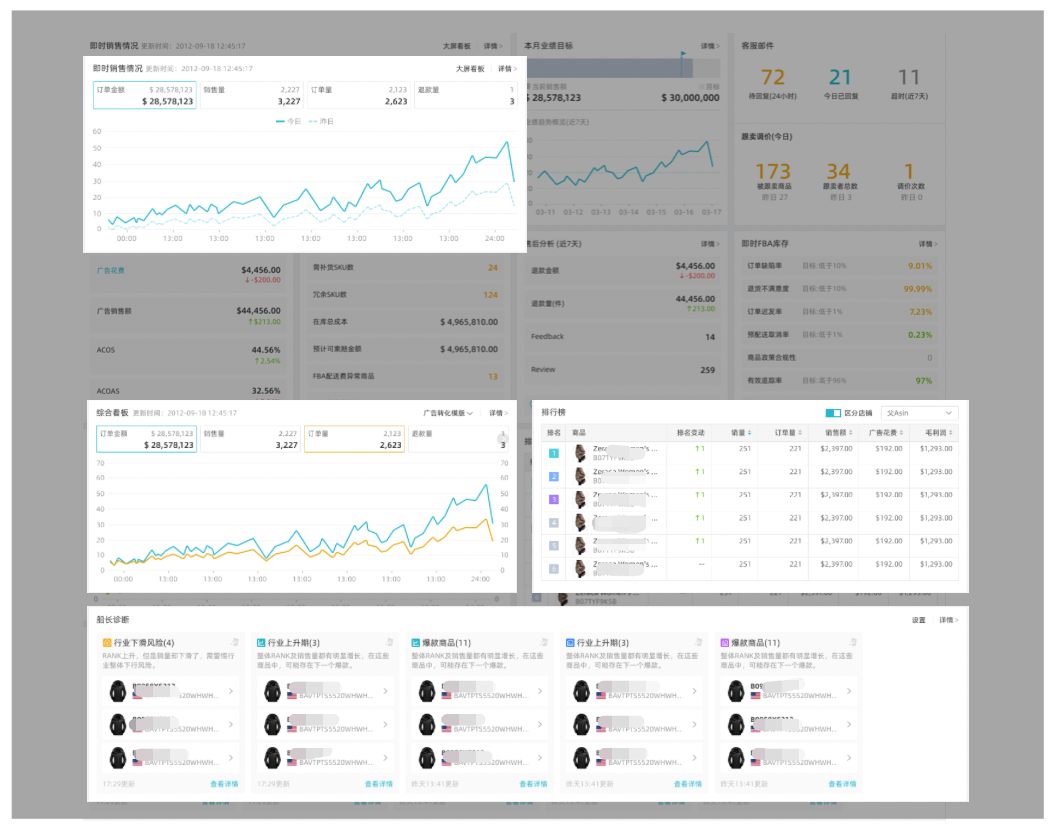This screenshot has height=839, width=1062.
Task: Click the 173 被跟卖商品 count
Action: point(773,171)
